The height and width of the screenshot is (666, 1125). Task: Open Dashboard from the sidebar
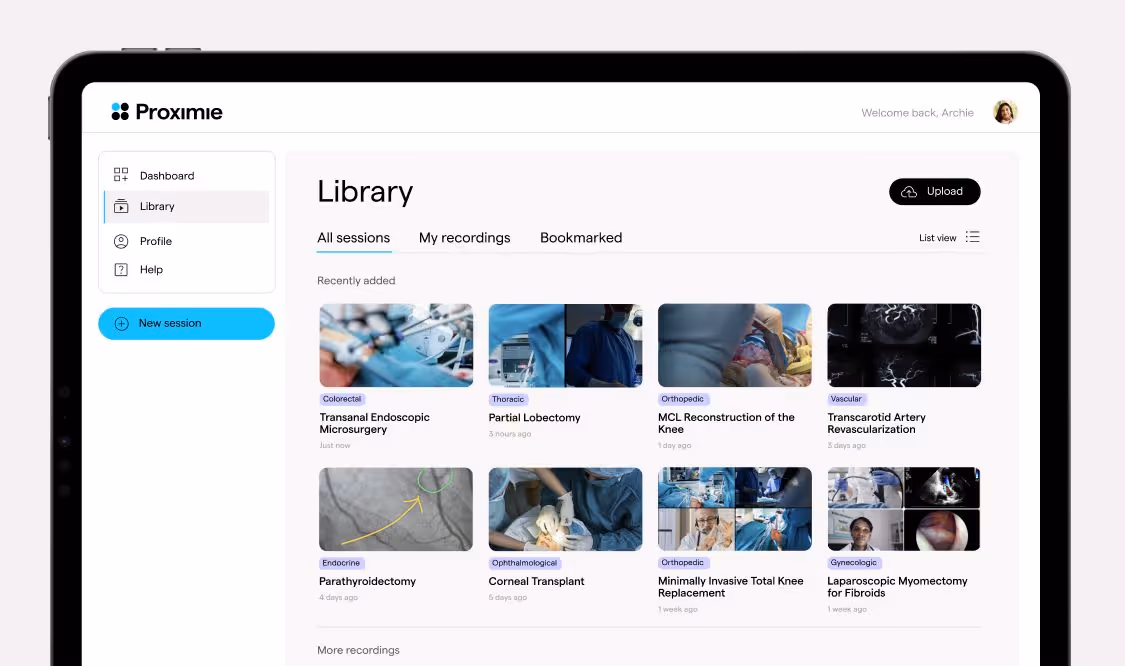[187, 175]
